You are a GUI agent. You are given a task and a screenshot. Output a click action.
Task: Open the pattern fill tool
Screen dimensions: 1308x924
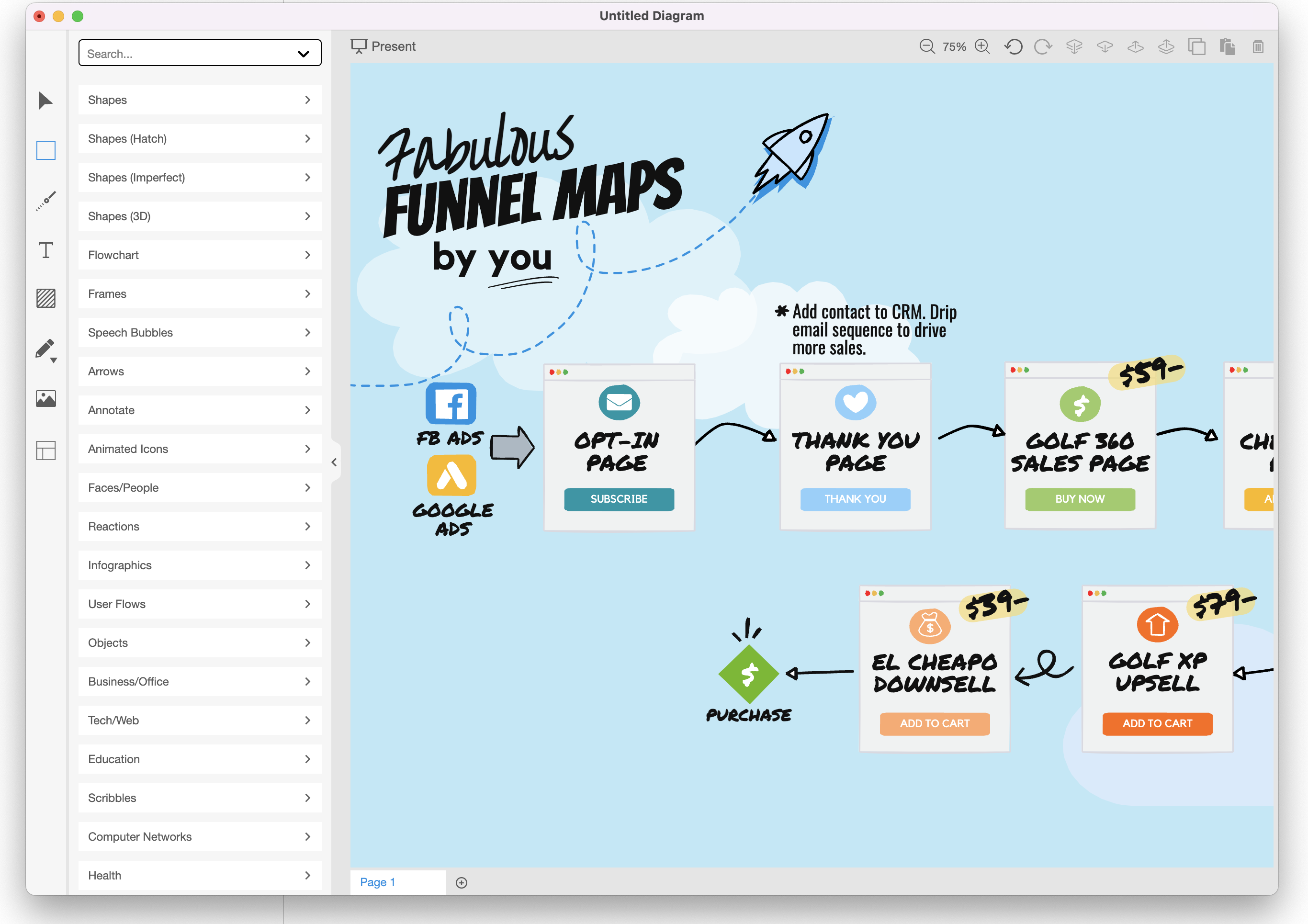[x=45, y=299]
